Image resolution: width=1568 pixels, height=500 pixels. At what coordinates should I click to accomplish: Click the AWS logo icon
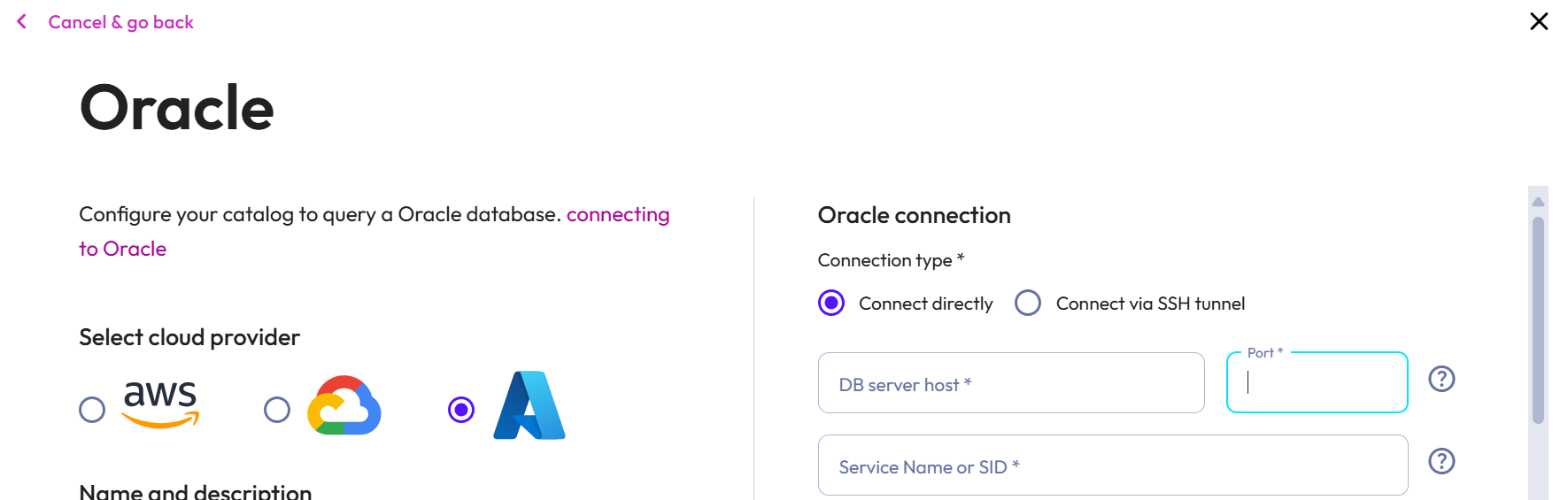click(x=160, y=404)
